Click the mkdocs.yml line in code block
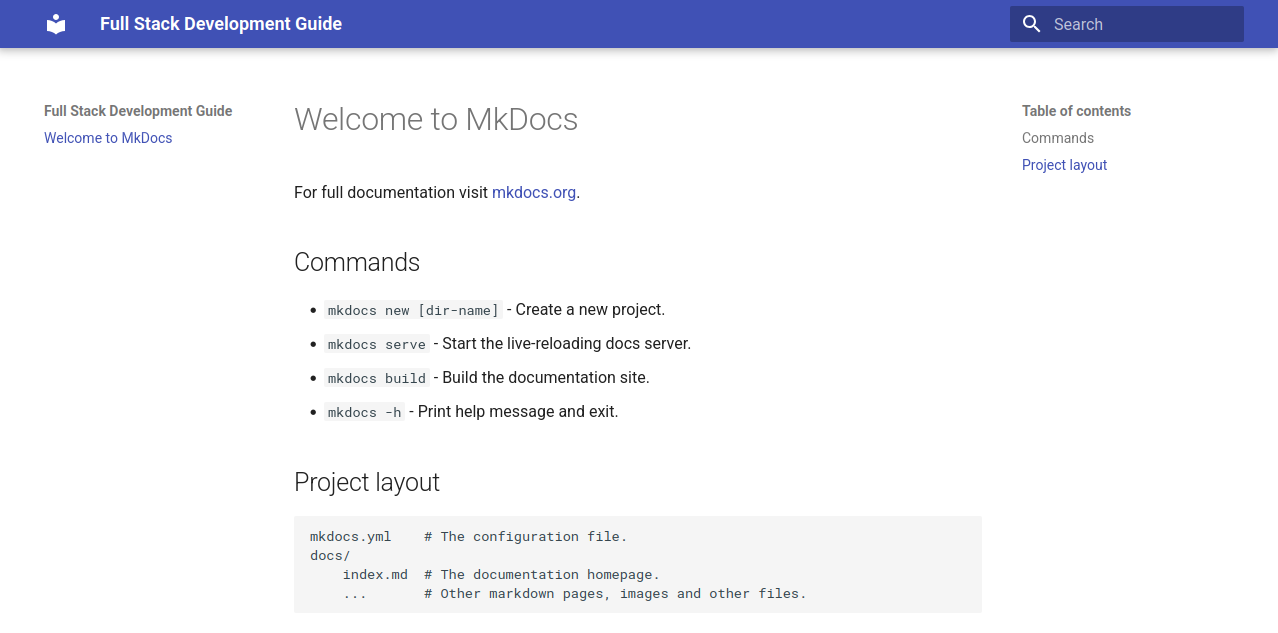Image resolution: width=1278 pixels, height=633 pixels. pyautogui.click(x=469, y=537)
